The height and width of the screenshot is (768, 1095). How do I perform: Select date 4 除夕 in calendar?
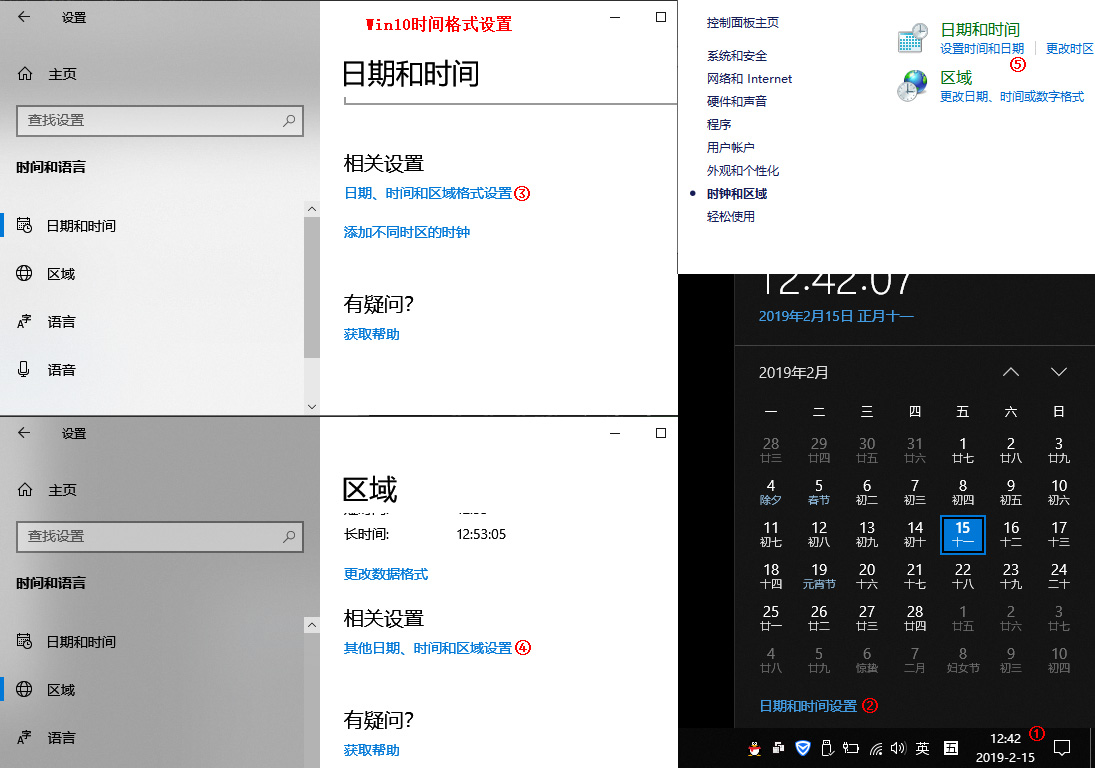[x=770, y=492]
